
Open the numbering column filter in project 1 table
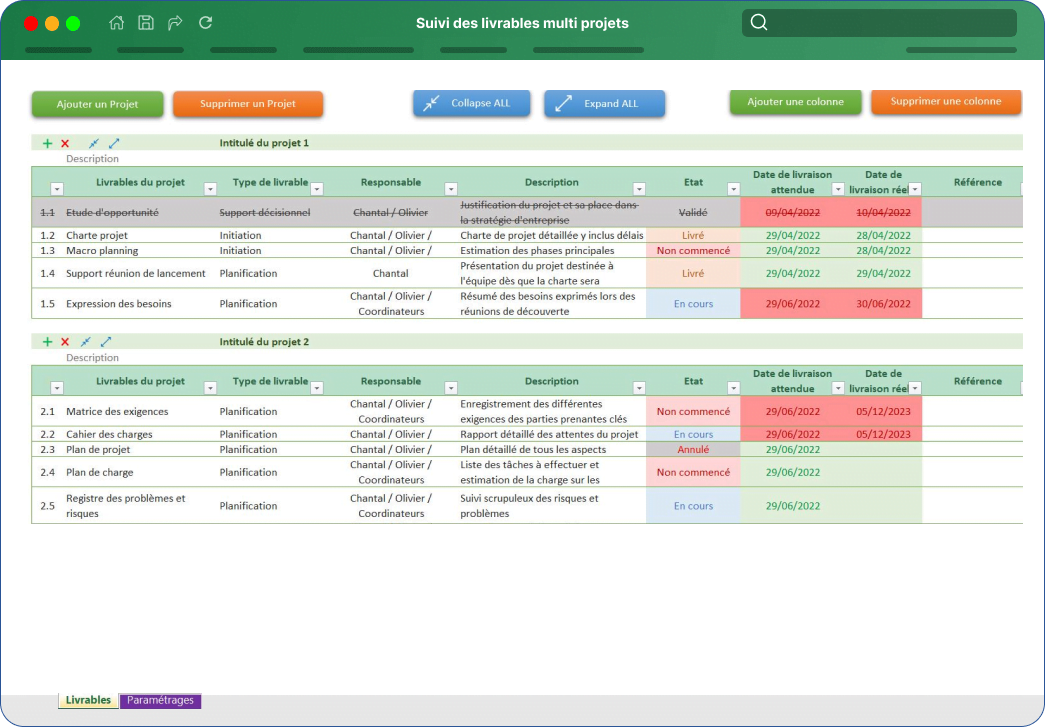click(57, 189)
